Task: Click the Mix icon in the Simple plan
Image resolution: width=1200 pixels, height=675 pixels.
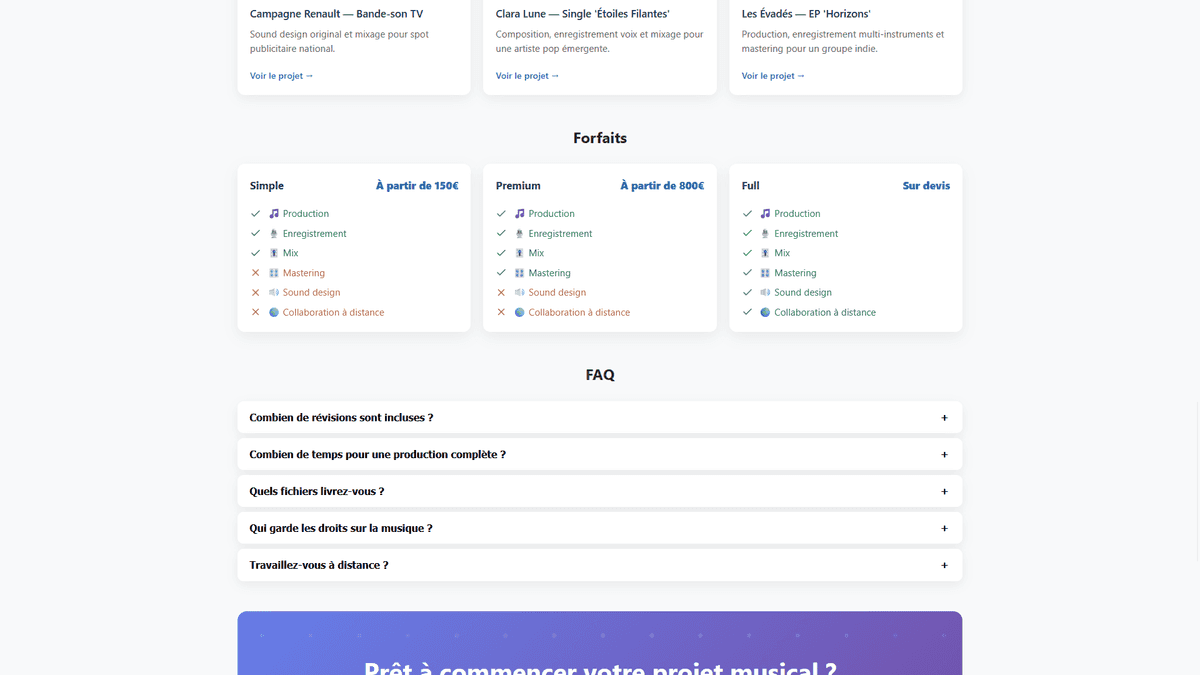Action: (x=274, y=253)
